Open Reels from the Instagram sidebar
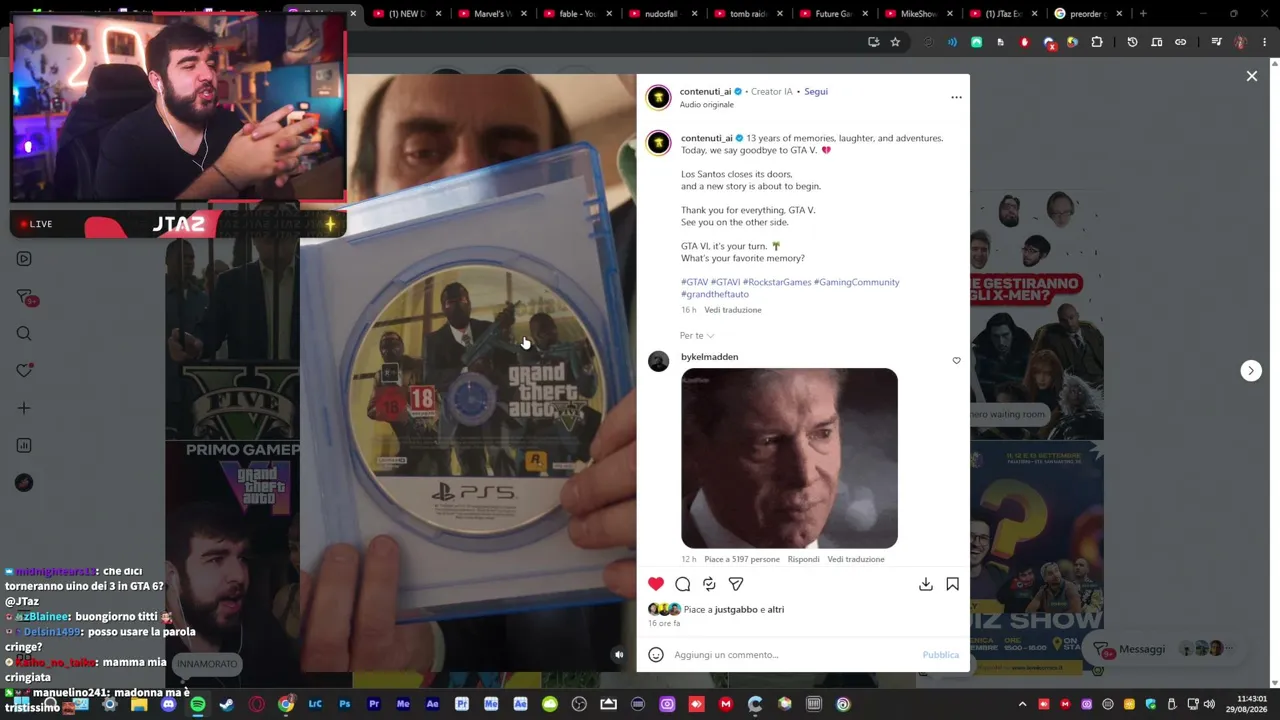 pos(24,259)
